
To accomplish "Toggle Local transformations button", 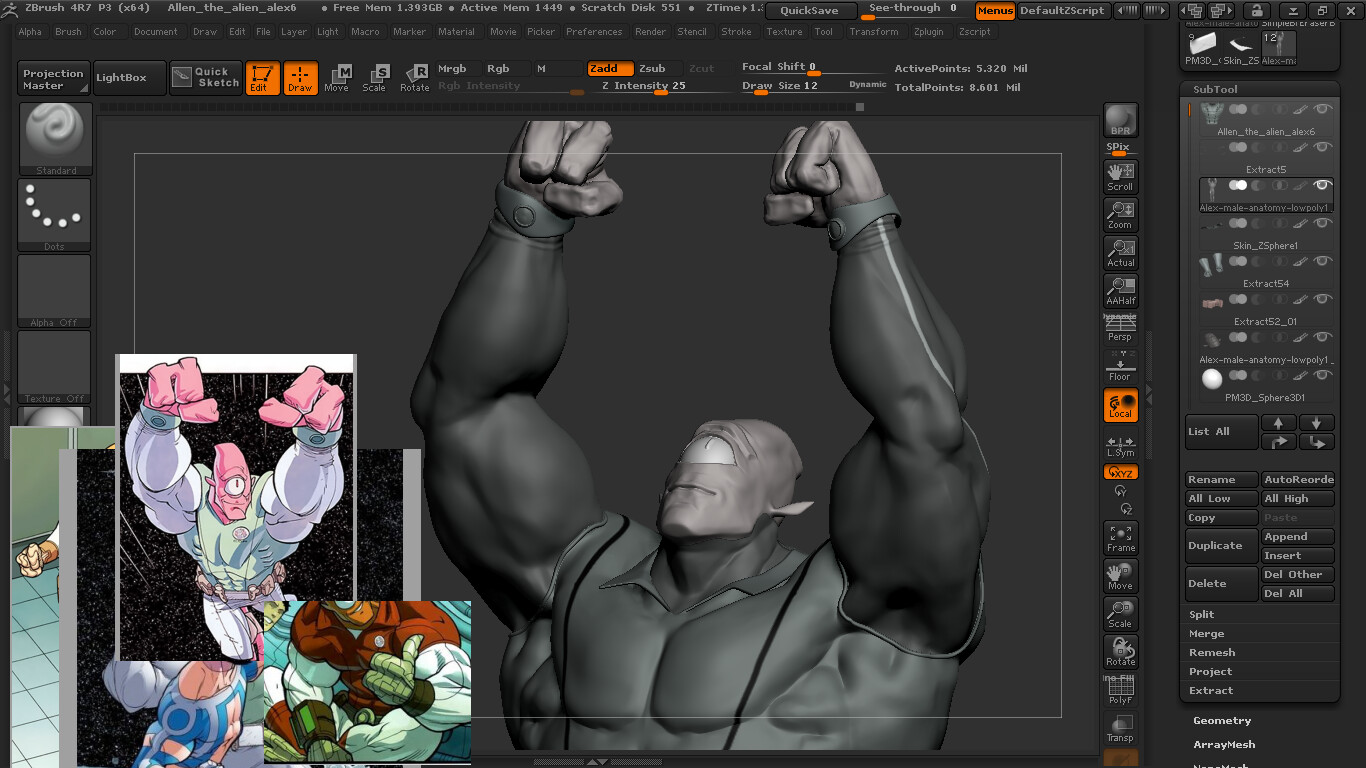I will click(x=1120, y=405).
